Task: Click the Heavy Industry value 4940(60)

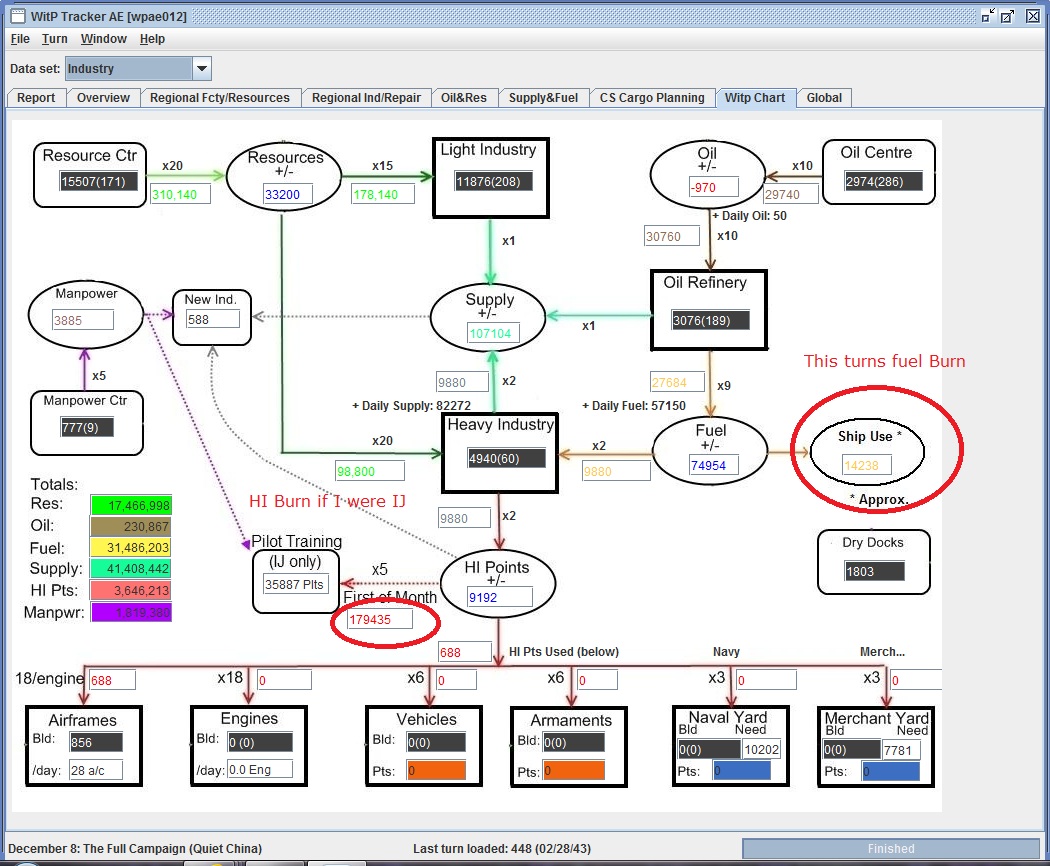Action: (x=506, y=458)
